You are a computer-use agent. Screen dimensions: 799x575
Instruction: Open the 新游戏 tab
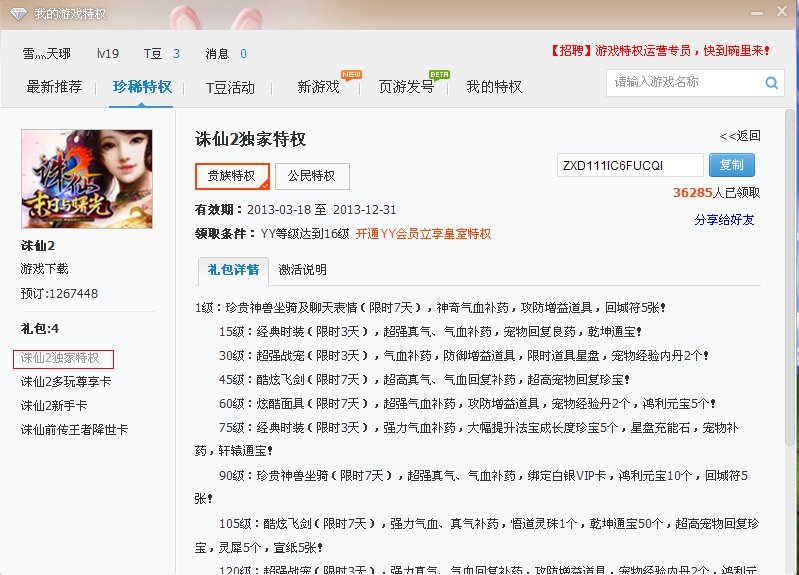(x=318, y=87)
